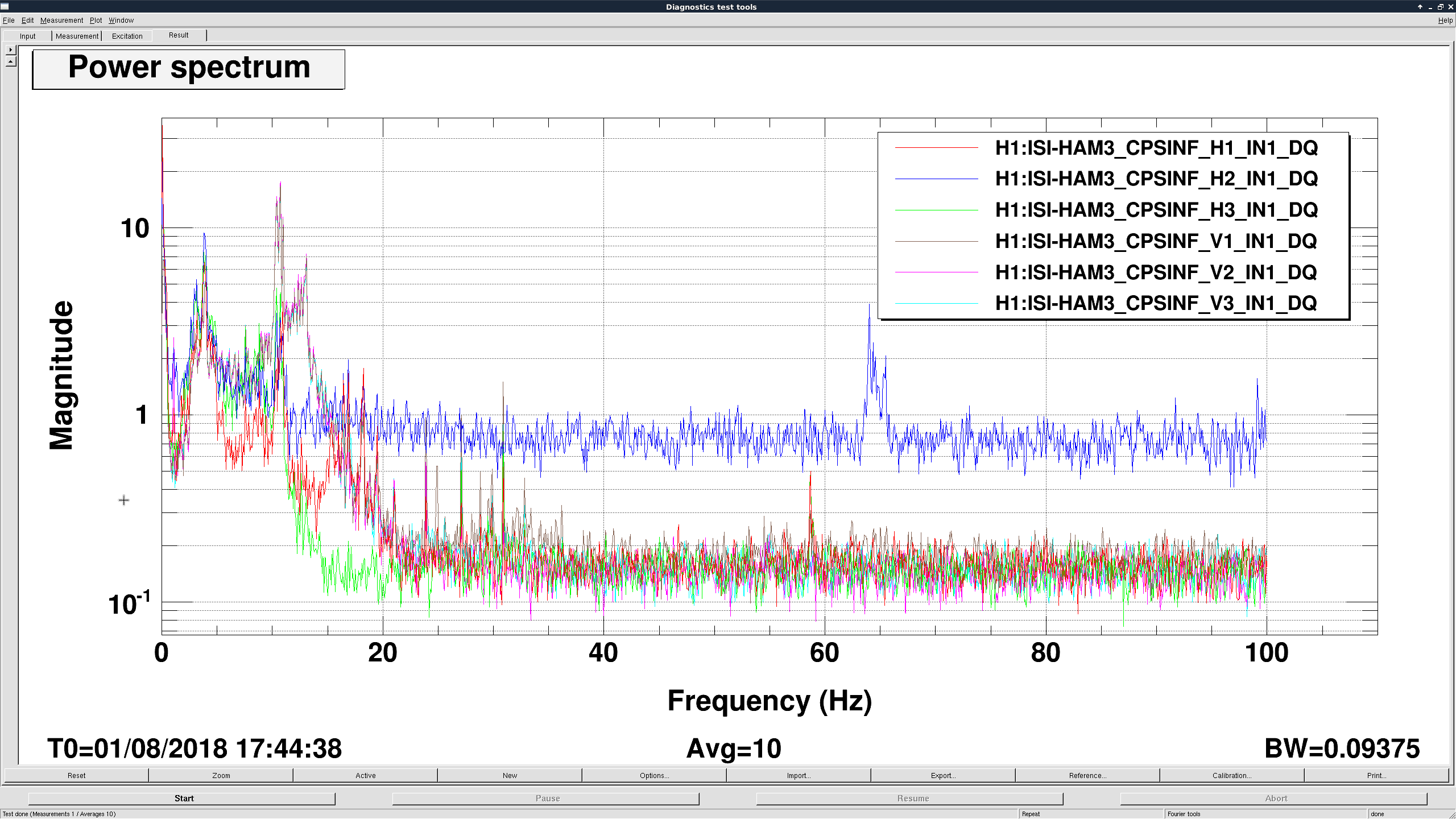Open the Measurement menu

click(61, 20)
